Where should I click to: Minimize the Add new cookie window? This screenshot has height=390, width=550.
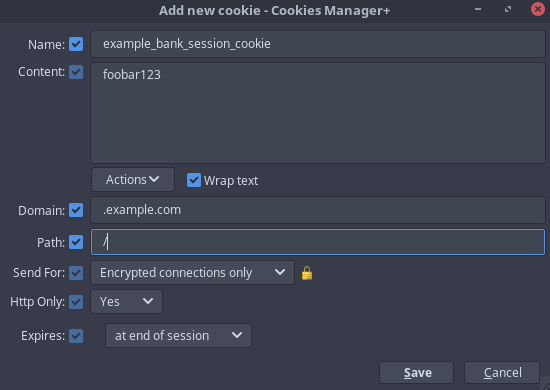[x=478, y=9]
